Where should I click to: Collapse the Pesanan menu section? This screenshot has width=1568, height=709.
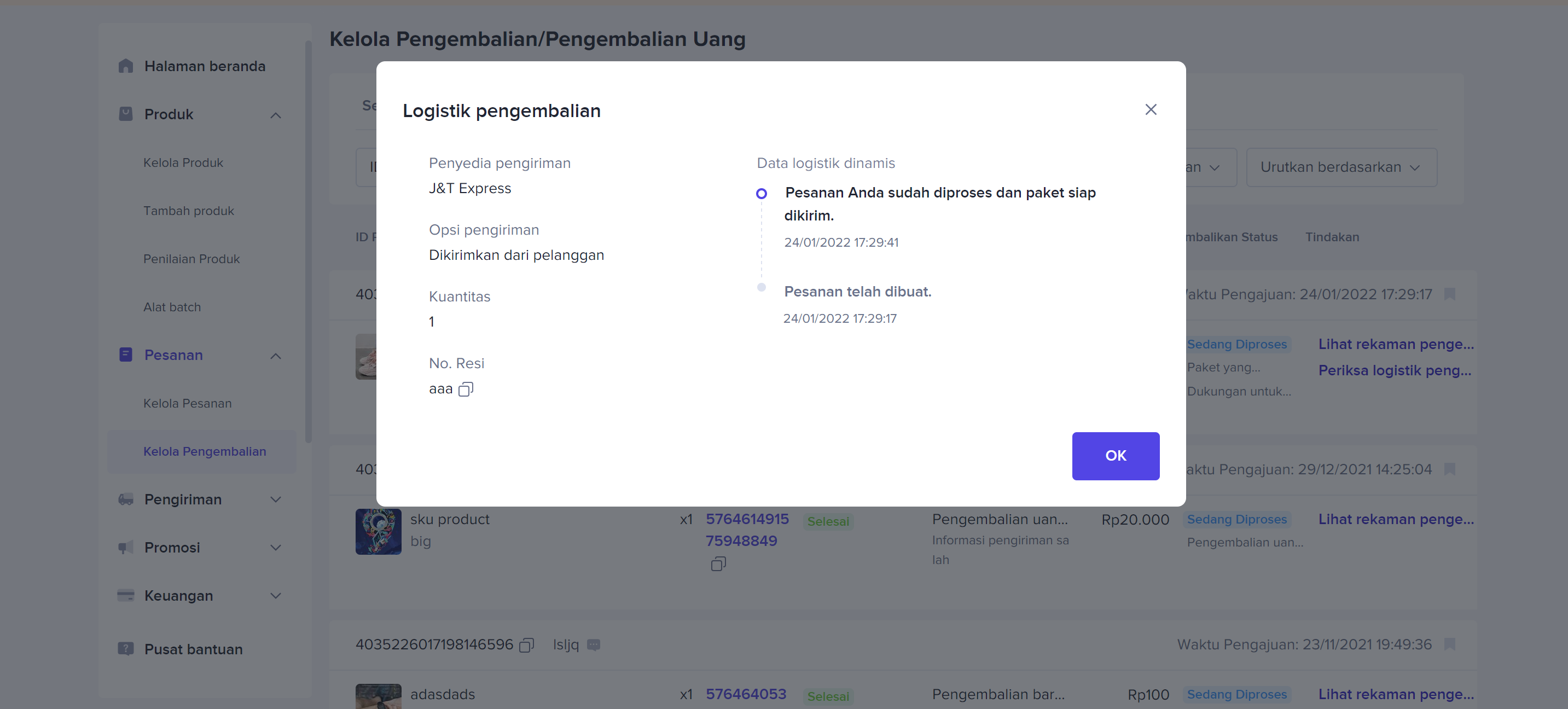click(276, 356)
